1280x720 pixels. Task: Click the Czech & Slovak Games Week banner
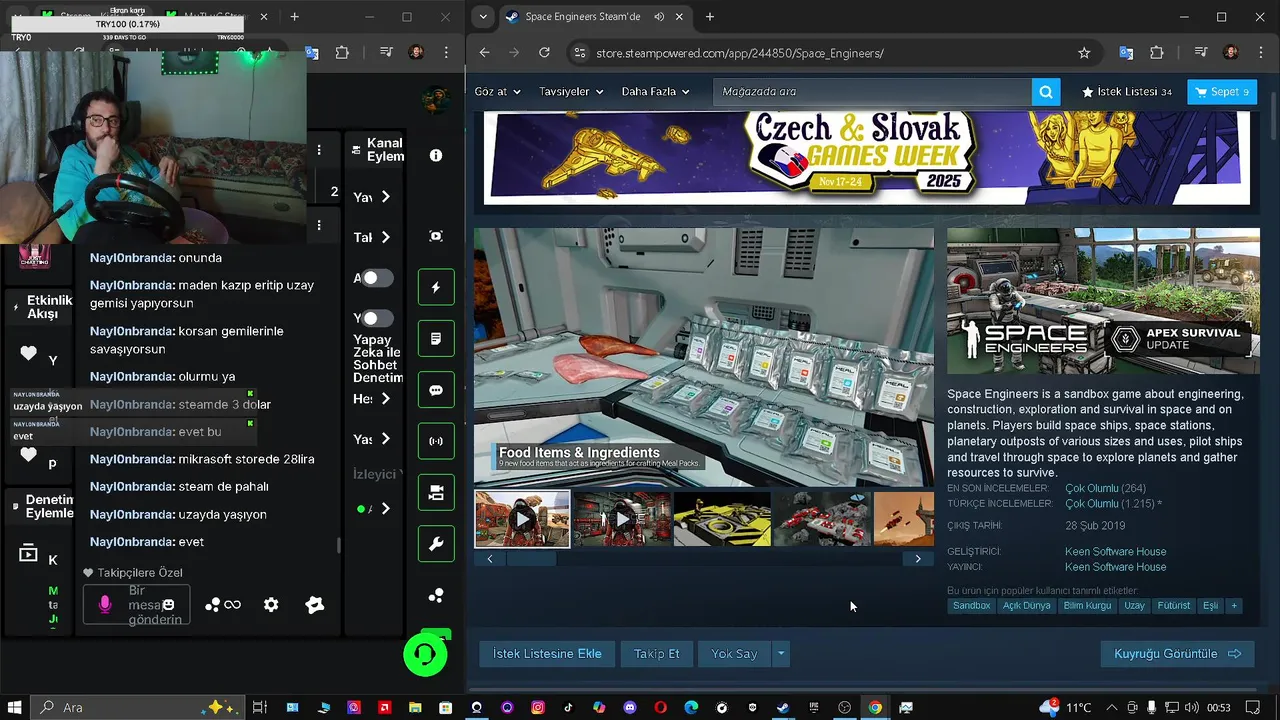pos(867,158)
